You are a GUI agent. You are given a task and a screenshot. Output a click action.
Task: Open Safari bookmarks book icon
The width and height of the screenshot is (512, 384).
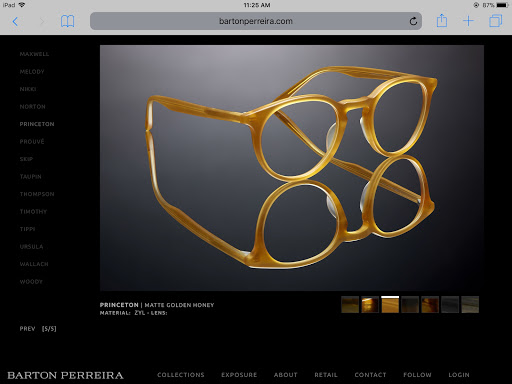click(x=67, y=21)
